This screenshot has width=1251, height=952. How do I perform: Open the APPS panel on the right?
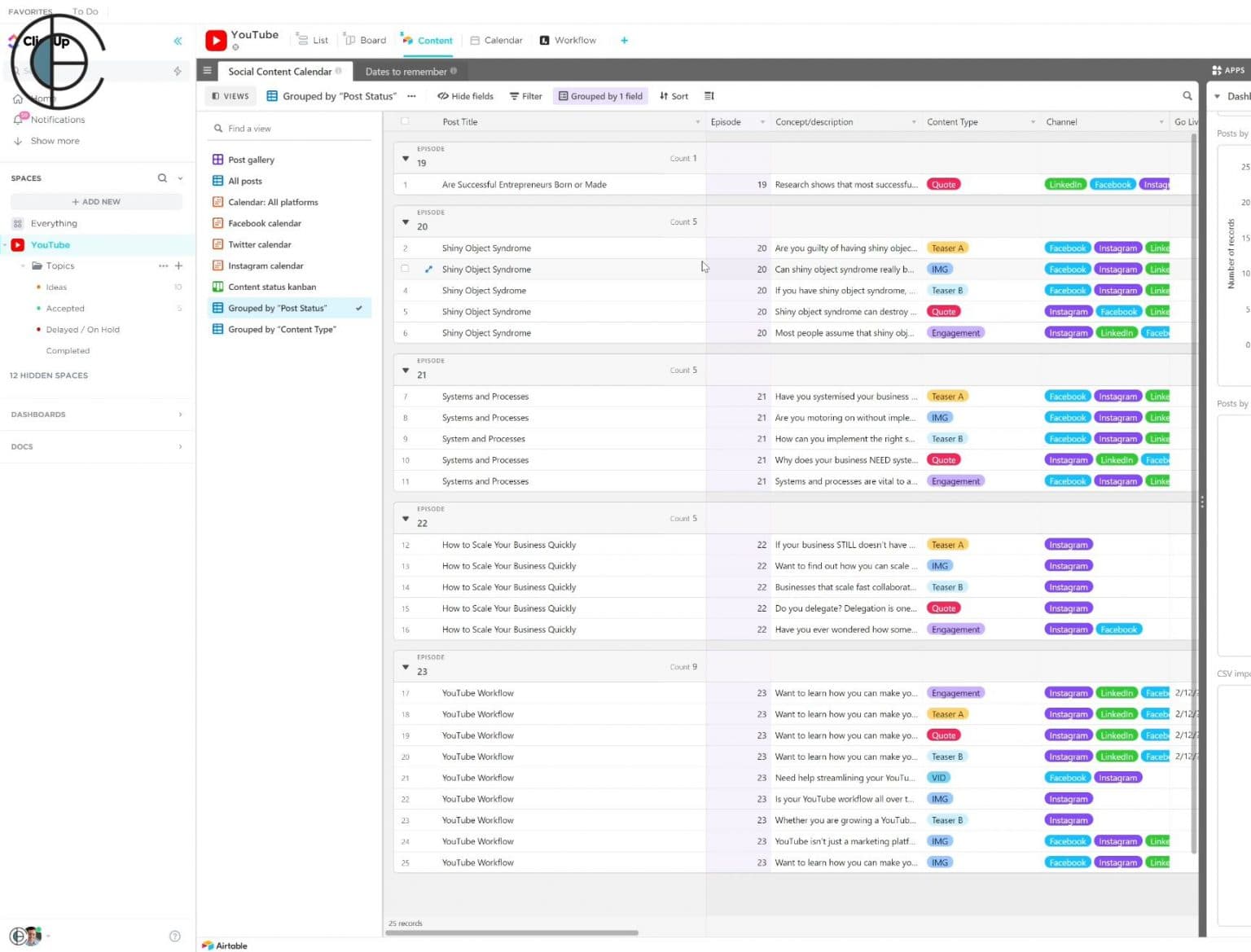pos(1227,70)
